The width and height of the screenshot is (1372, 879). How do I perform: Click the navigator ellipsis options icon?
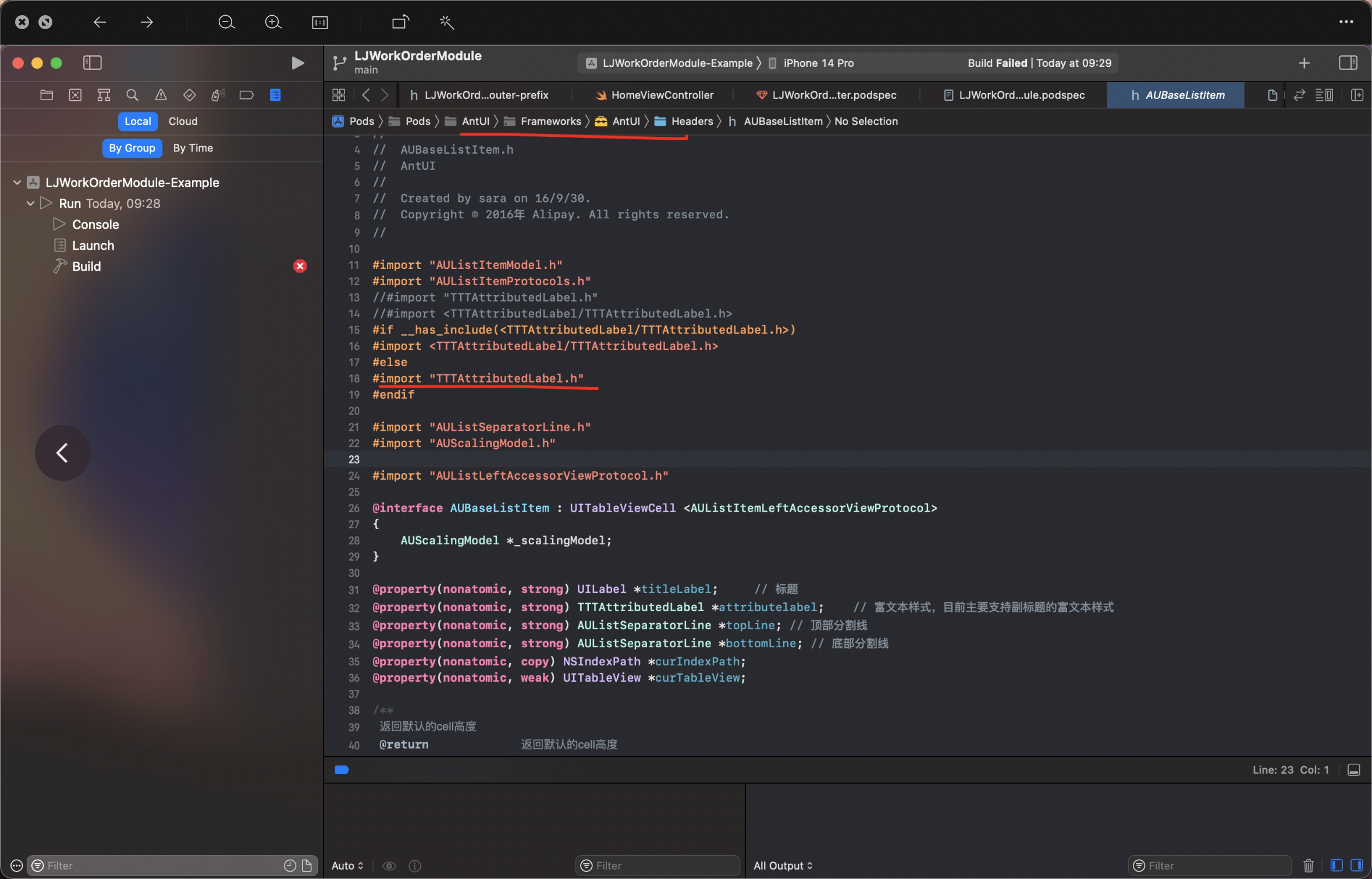16,866
